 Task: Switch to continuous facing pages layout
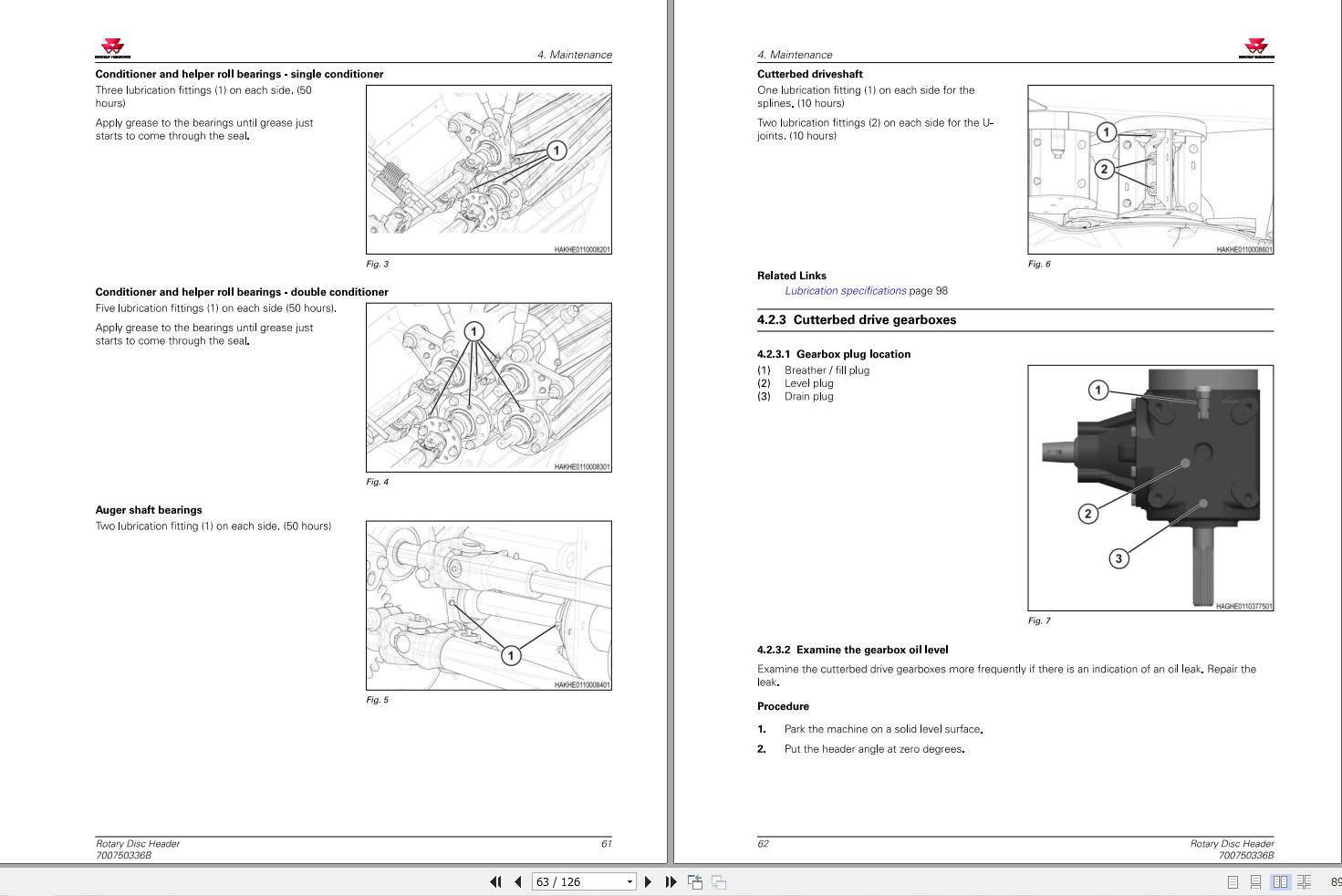click(x=1305, y=882)
